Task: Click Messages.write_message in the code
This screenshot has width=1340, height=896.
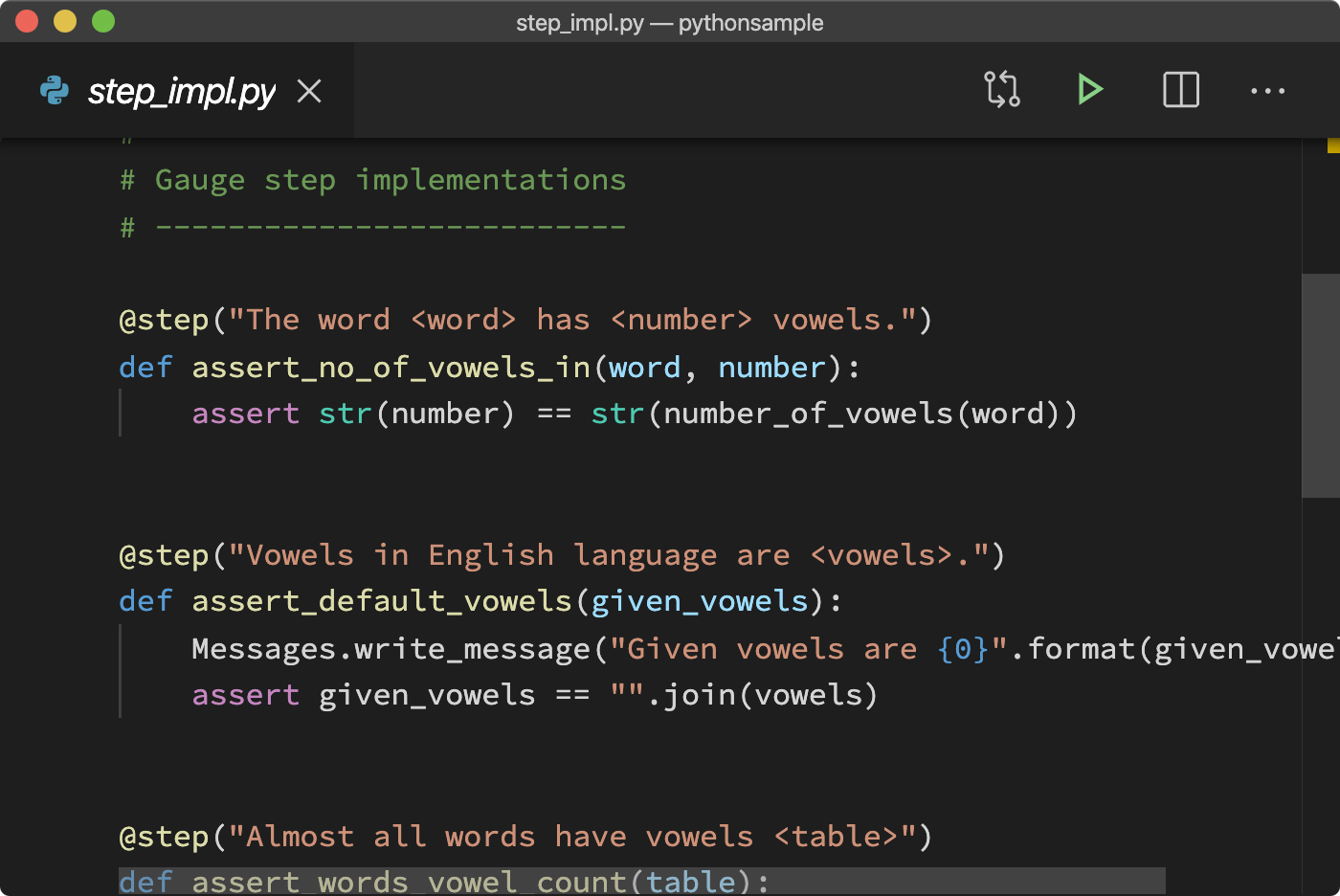Action: pos(391,649)
